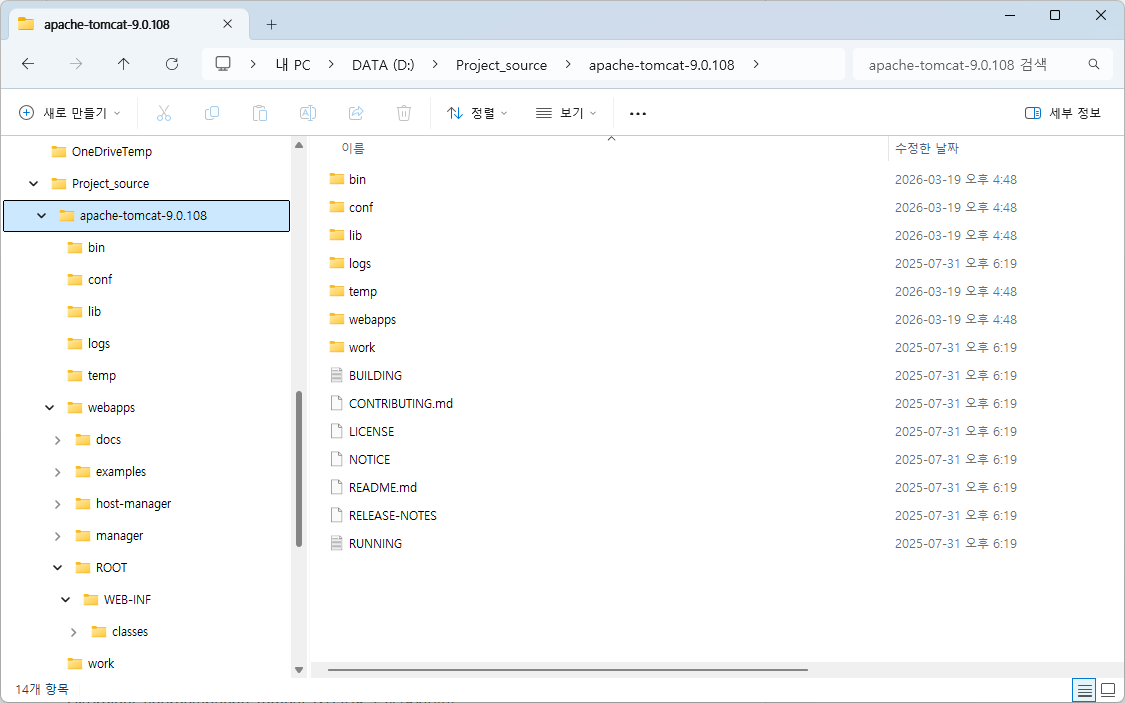Switch to details list view icon
This screenshot has height=703, width=1125.
tap(1085, 690)
